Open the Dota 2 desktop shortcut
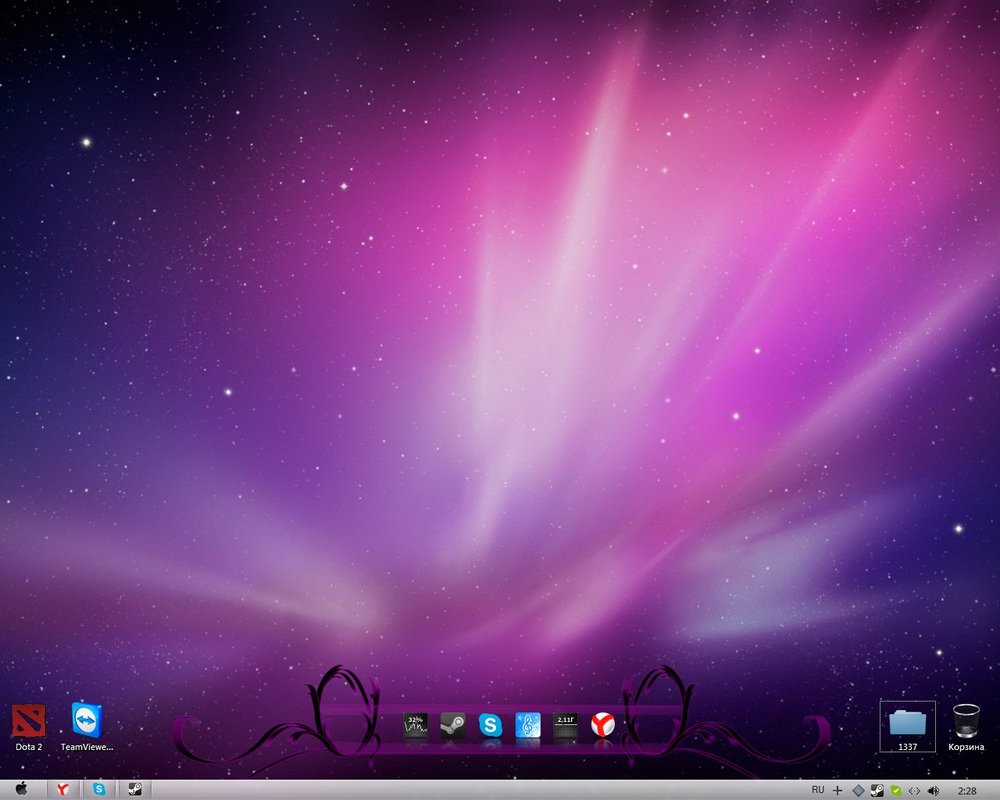This screenshot has width=1000, height=800. 28,722
